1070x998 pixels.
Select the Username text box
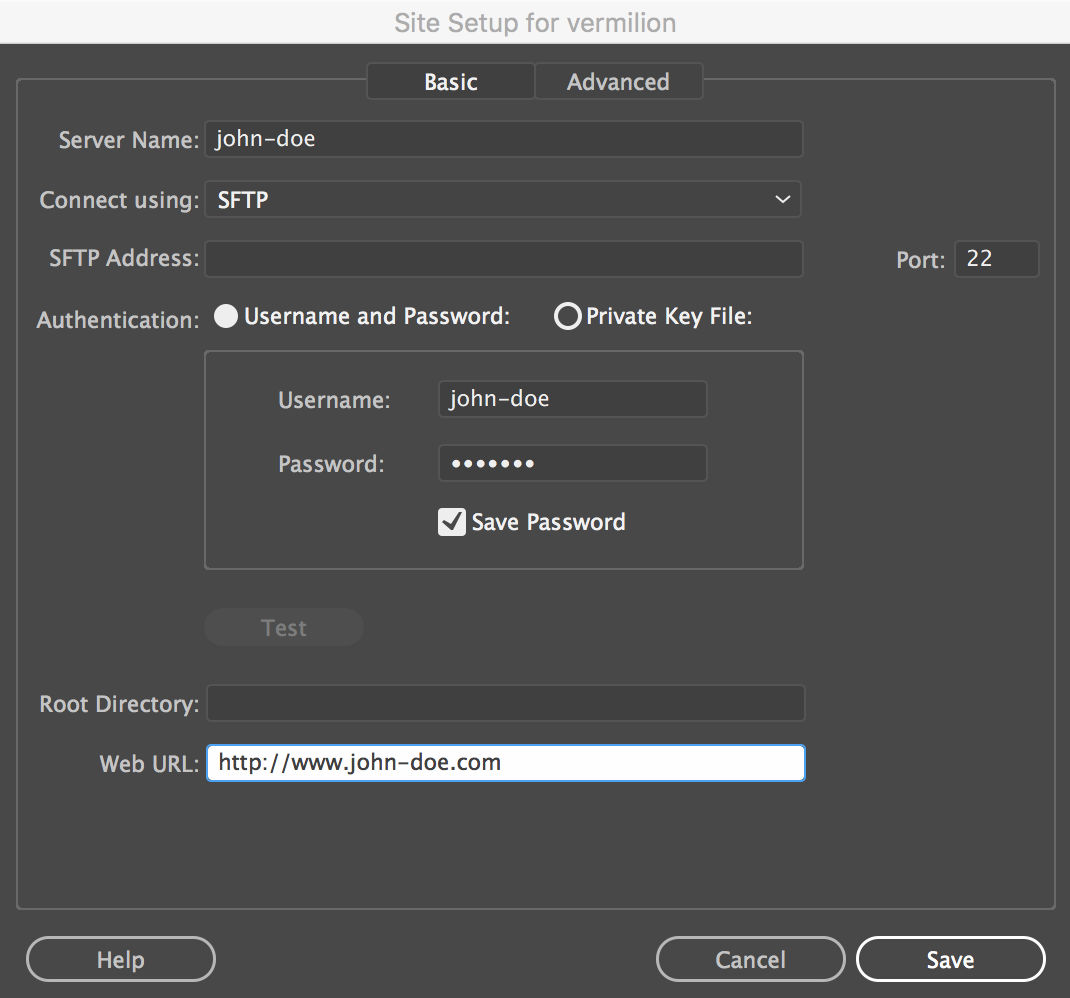point(572,399)
